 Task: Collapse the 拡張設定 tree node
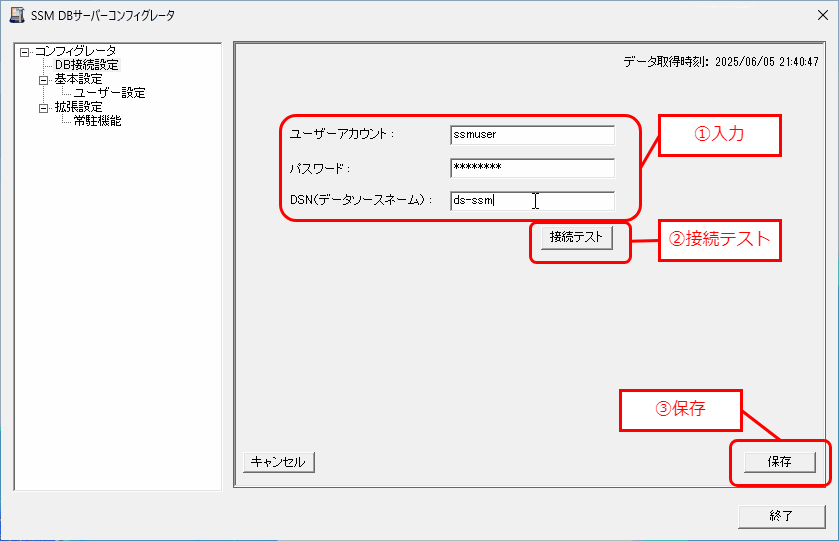click(x=43, y=108)
